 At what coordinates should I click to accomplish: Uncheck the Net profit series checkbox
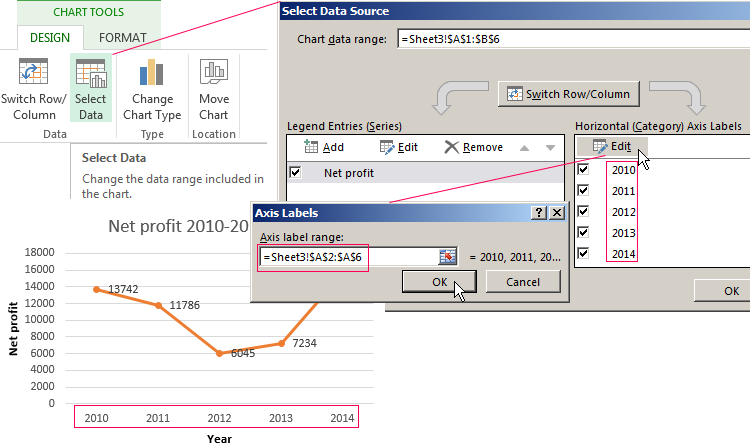(295, 172)
